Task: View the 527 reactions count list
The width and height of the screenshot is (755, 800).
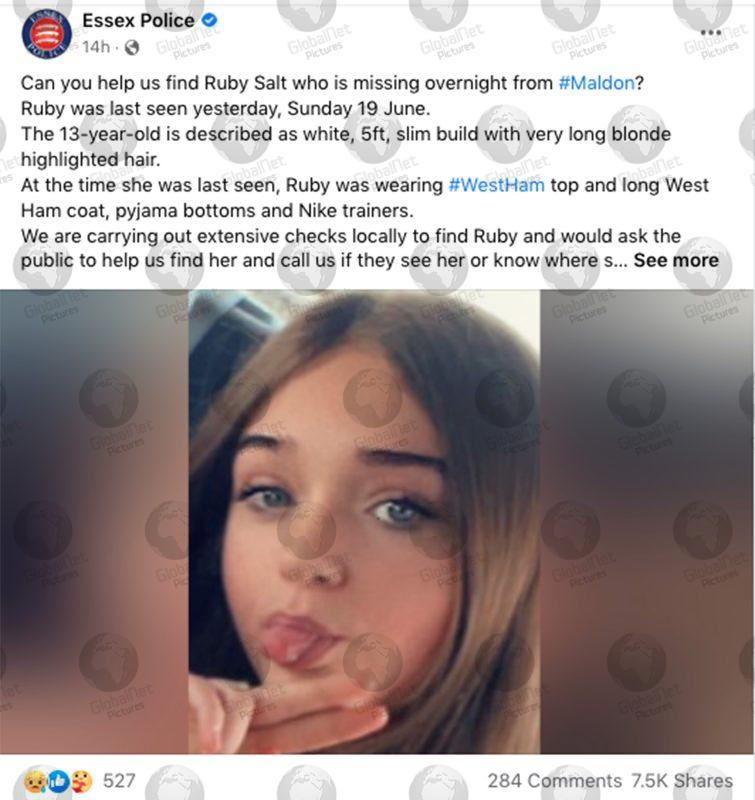Action: click(x=119, y=781)
